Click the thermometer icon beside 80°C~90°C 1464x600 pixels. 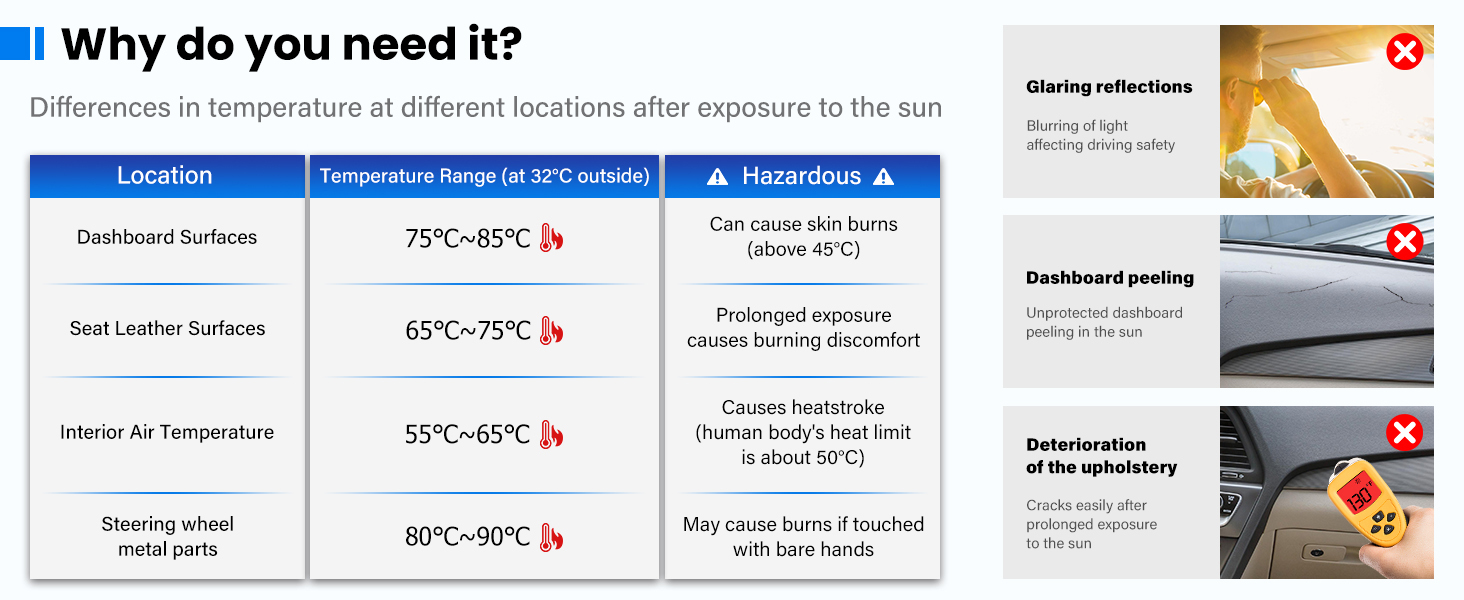(x=551, y=537)
